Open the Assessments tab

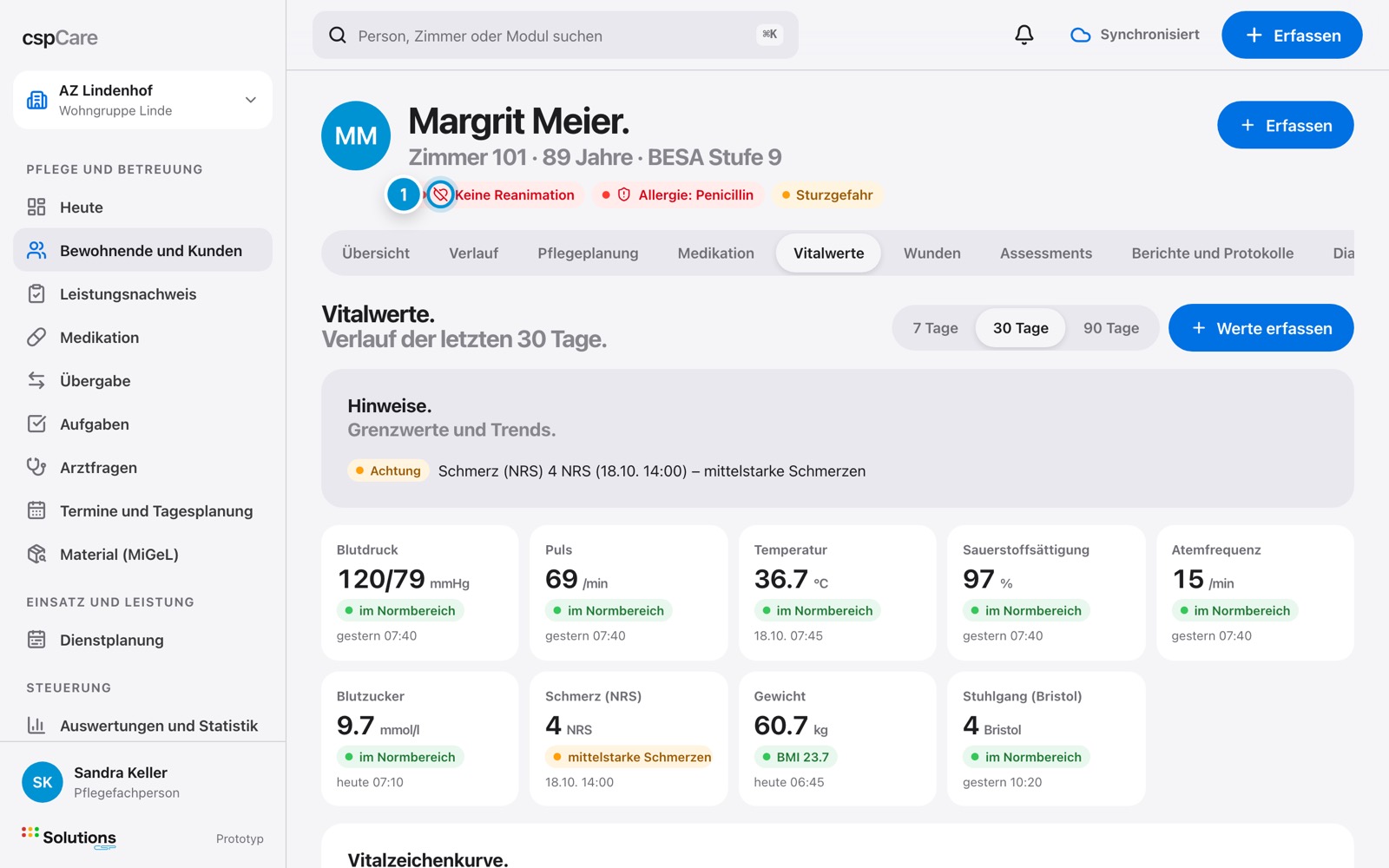[1046, 253]
